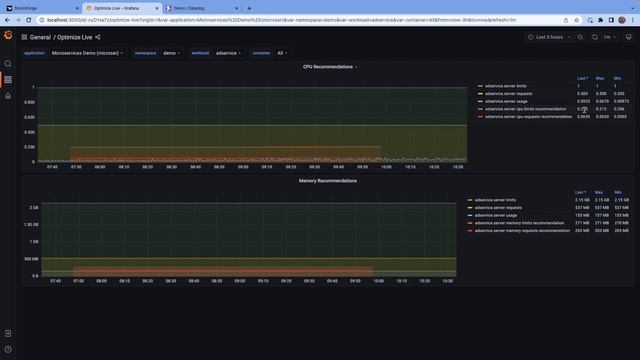Toggle CPU adservice.server limits series
The height and width of the screenshot is (360, 640).
tap(505, 86)
